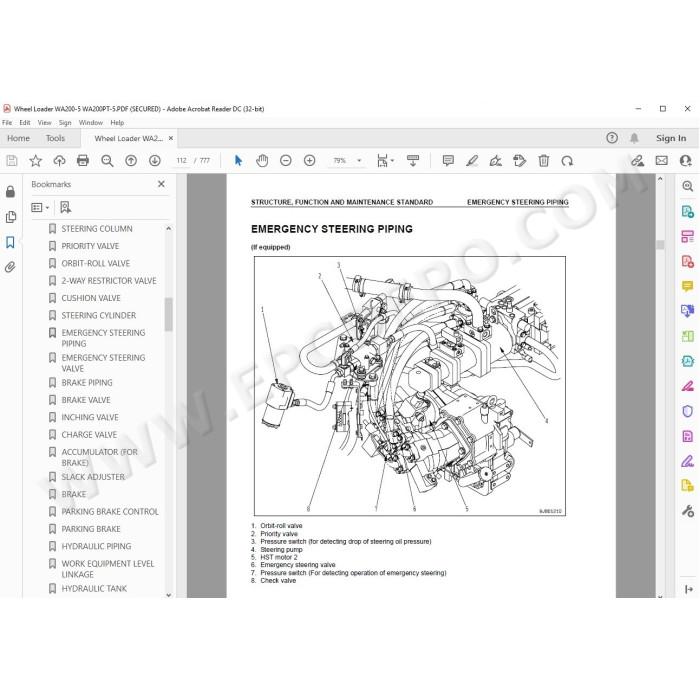Open the PARKING BRAKE CONTROL bookmark
The image size is (700, 700).
tap(110, 512)
